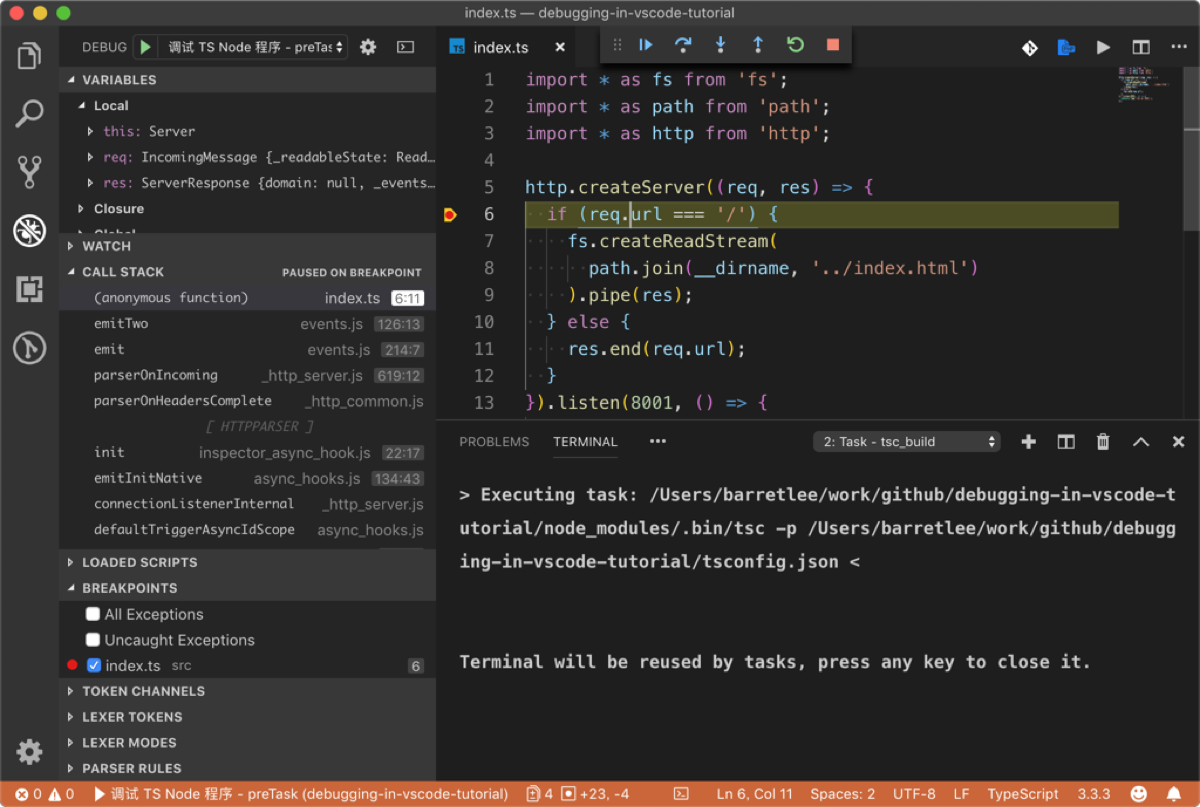
Task: Click the Step Into debug icon
Action: (x=720, y=45)
